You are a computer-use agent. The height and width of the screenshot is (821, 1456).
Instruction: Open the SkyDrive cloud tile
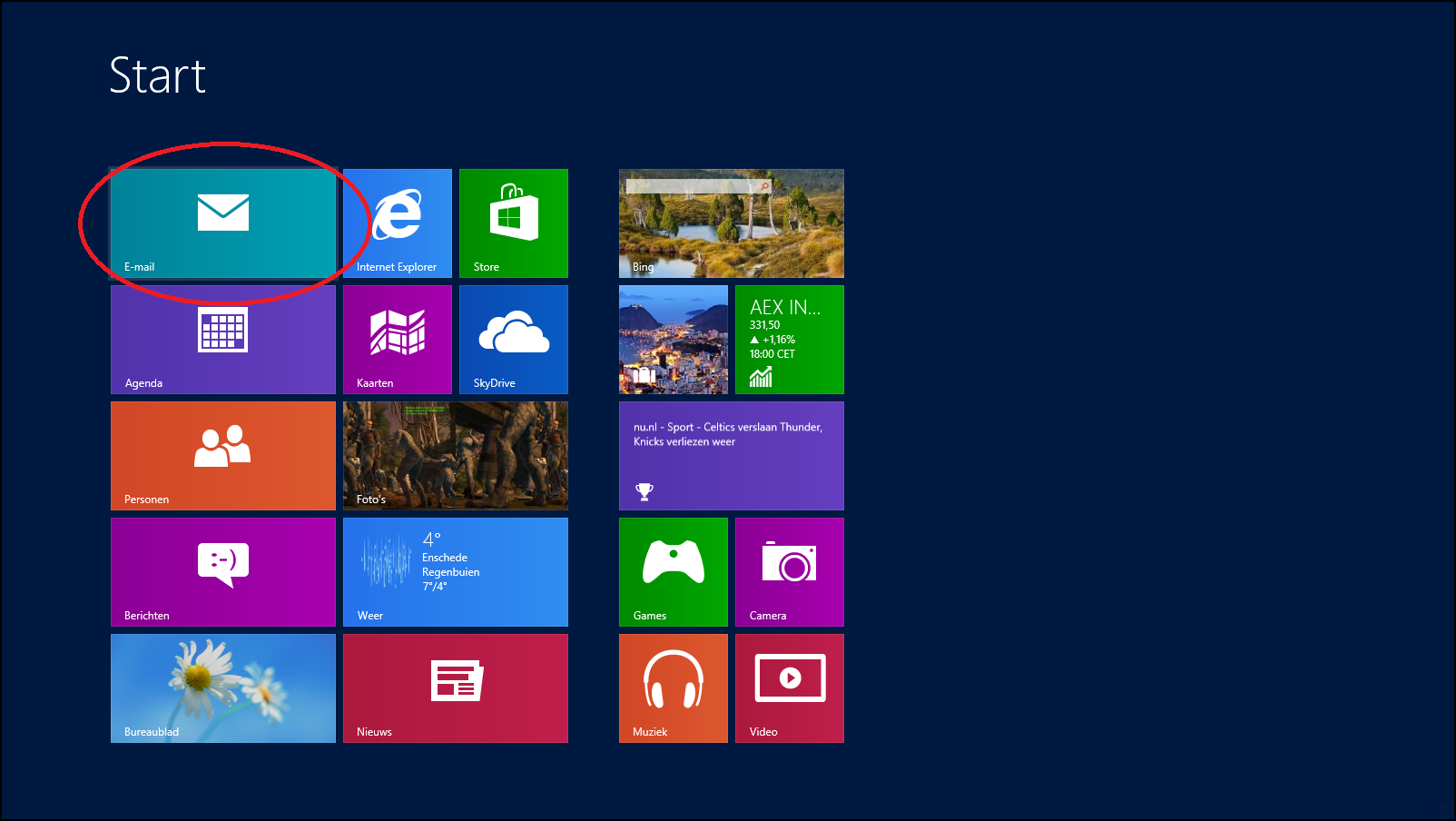pos(514,340)
